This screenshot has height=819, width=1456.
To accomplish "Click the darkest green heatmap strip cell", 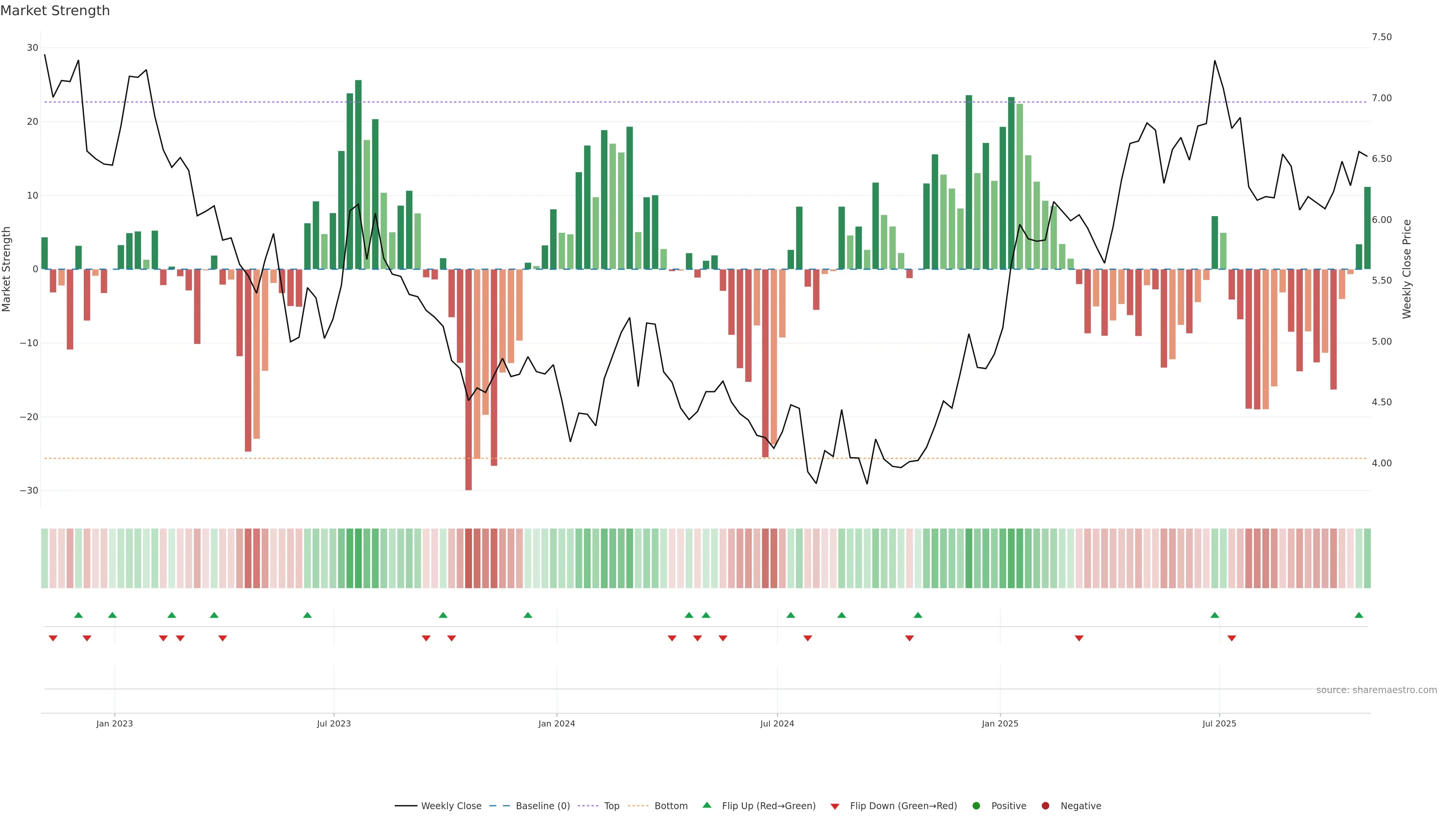I will click(358, 559).
